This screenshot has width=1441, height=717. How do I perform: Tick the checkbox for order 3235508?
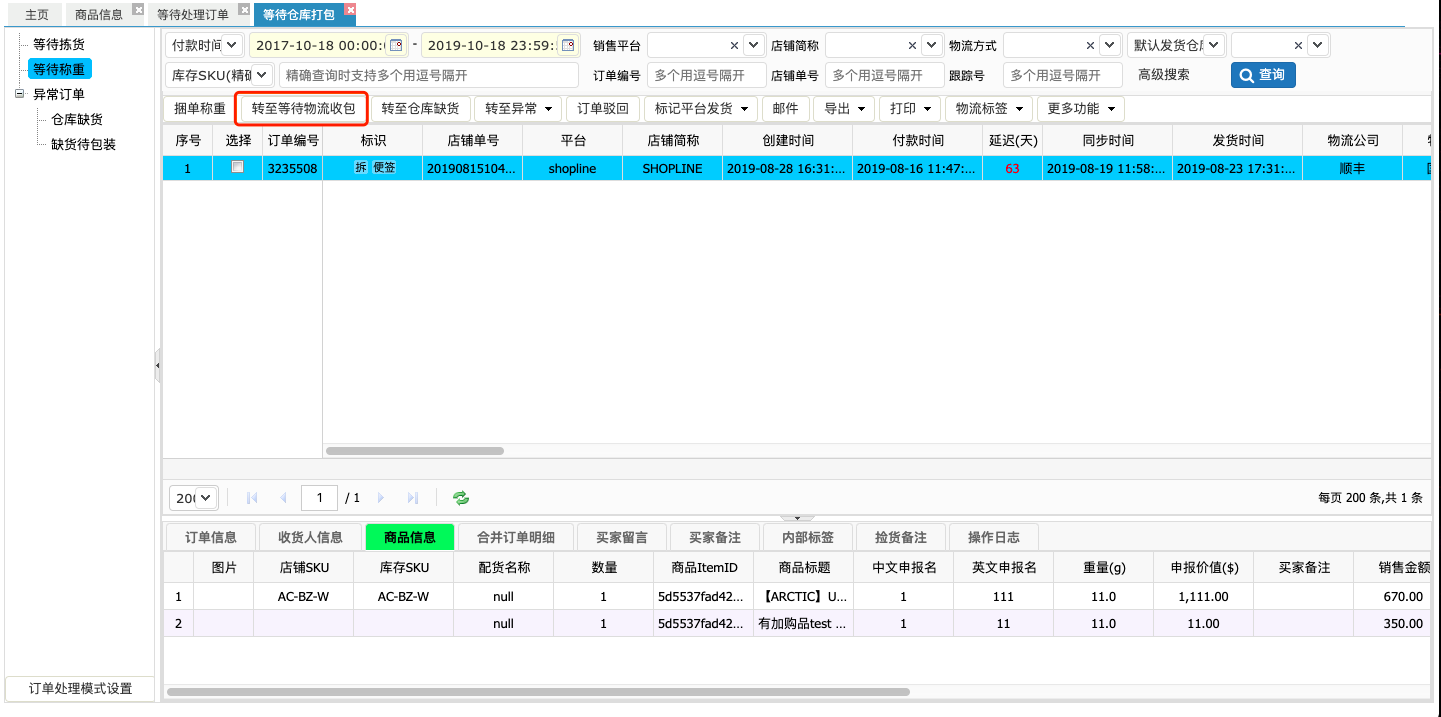pyautogui.click(x=237, y=168)
